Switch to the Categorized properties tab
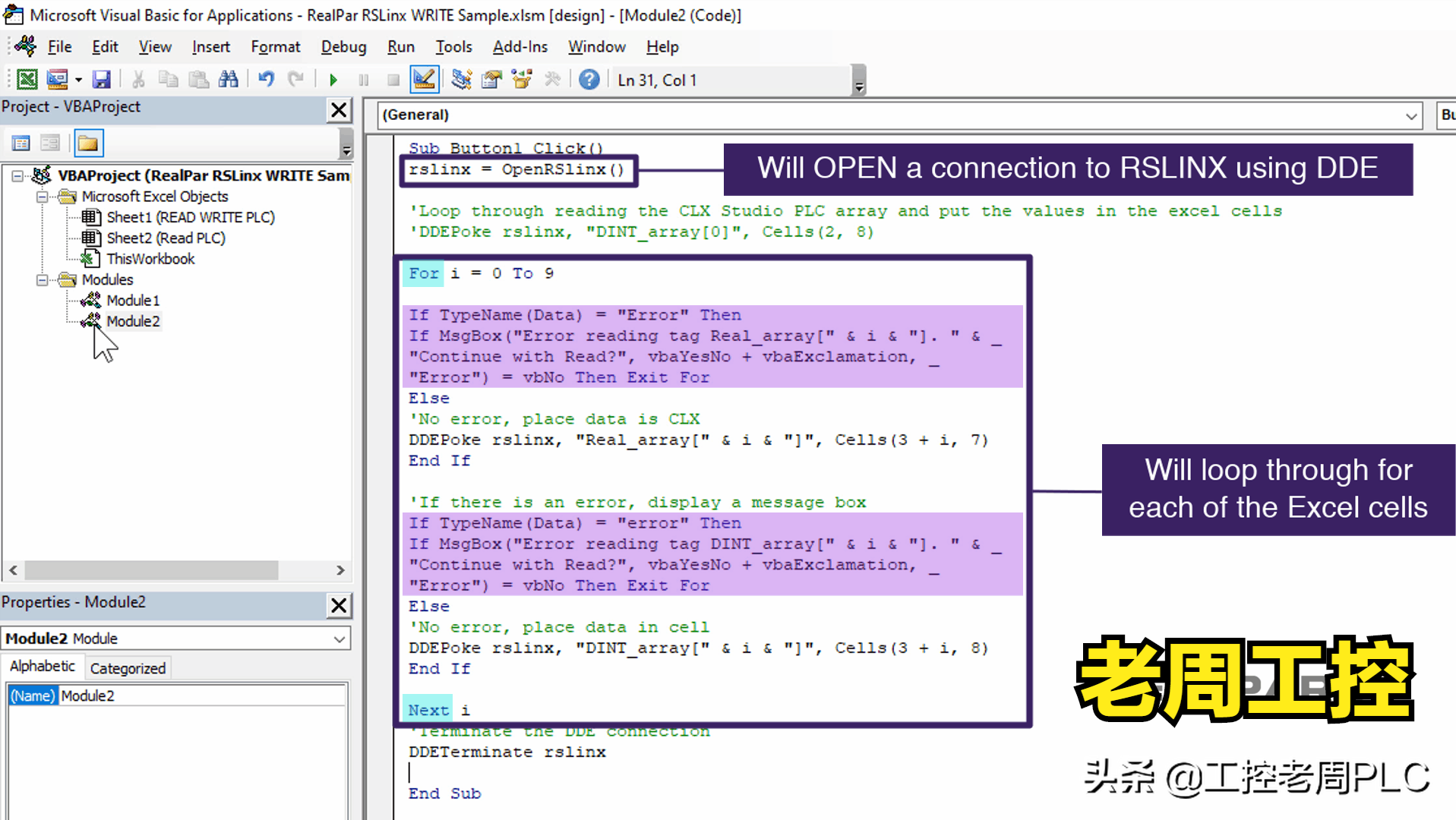The width and height of the screenshot is (1456, 820). (x=128, y=668)
